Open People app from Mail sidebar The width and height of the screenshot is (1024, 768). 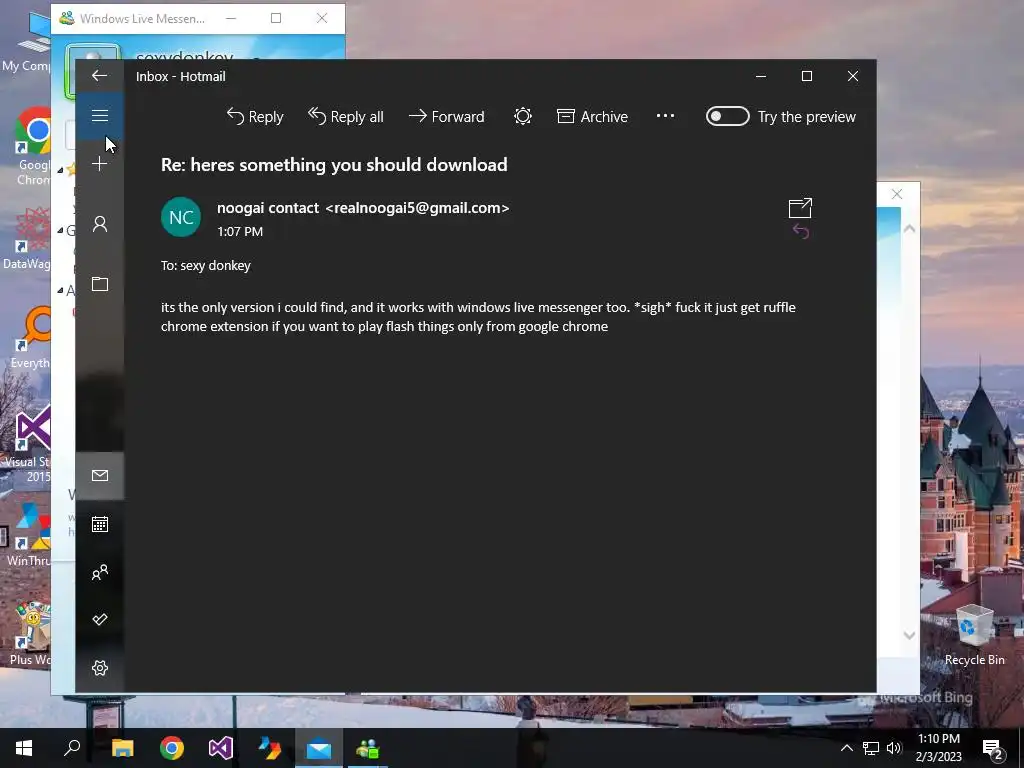(x=100, y=572)
